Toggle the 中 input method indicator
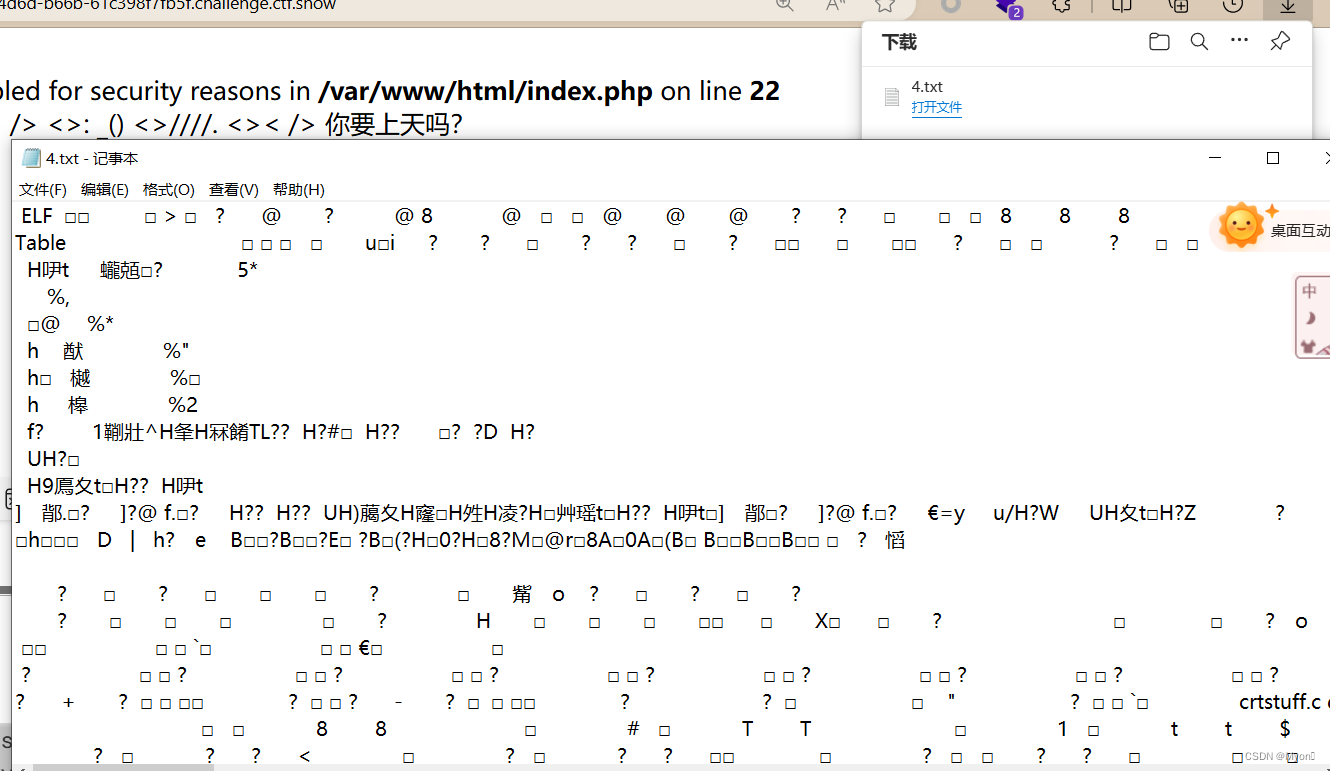 tap(1310, 289)
